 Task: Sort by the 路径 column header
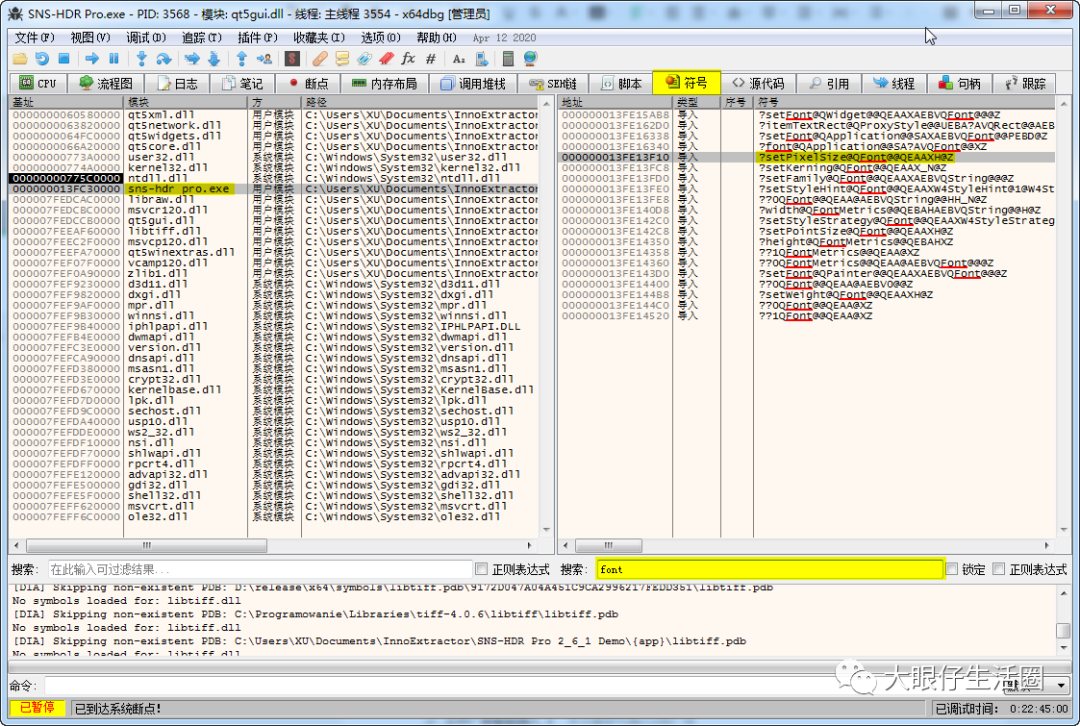tap(422, 102)
